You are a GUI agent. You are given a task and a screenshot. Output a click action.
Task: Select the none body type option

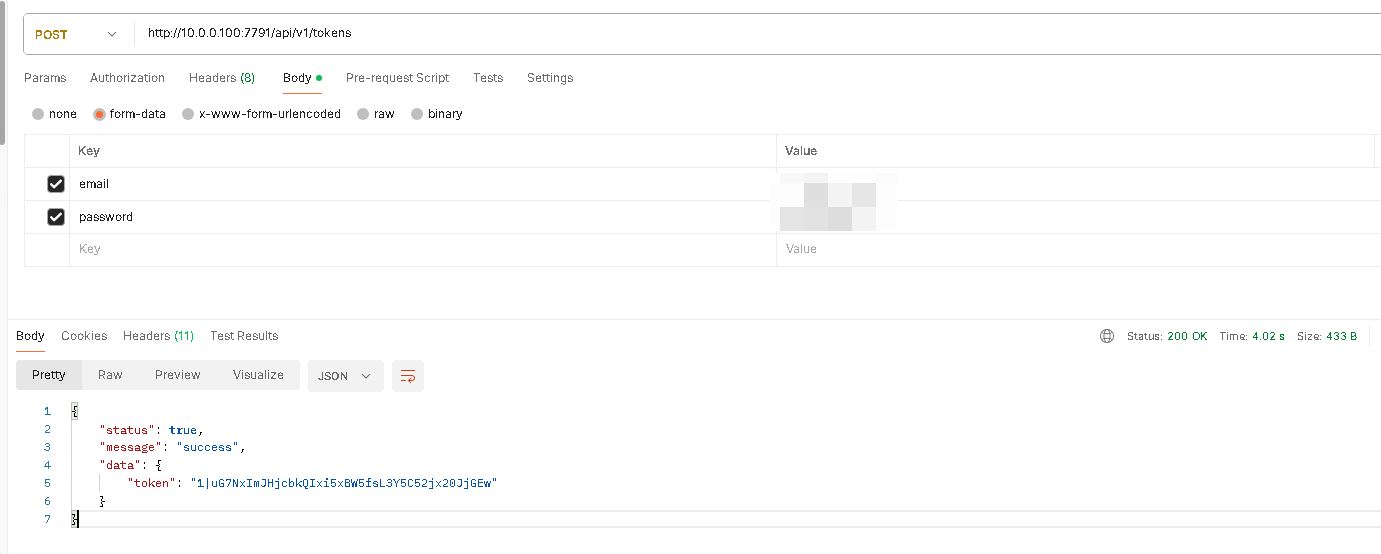(38, 114)
